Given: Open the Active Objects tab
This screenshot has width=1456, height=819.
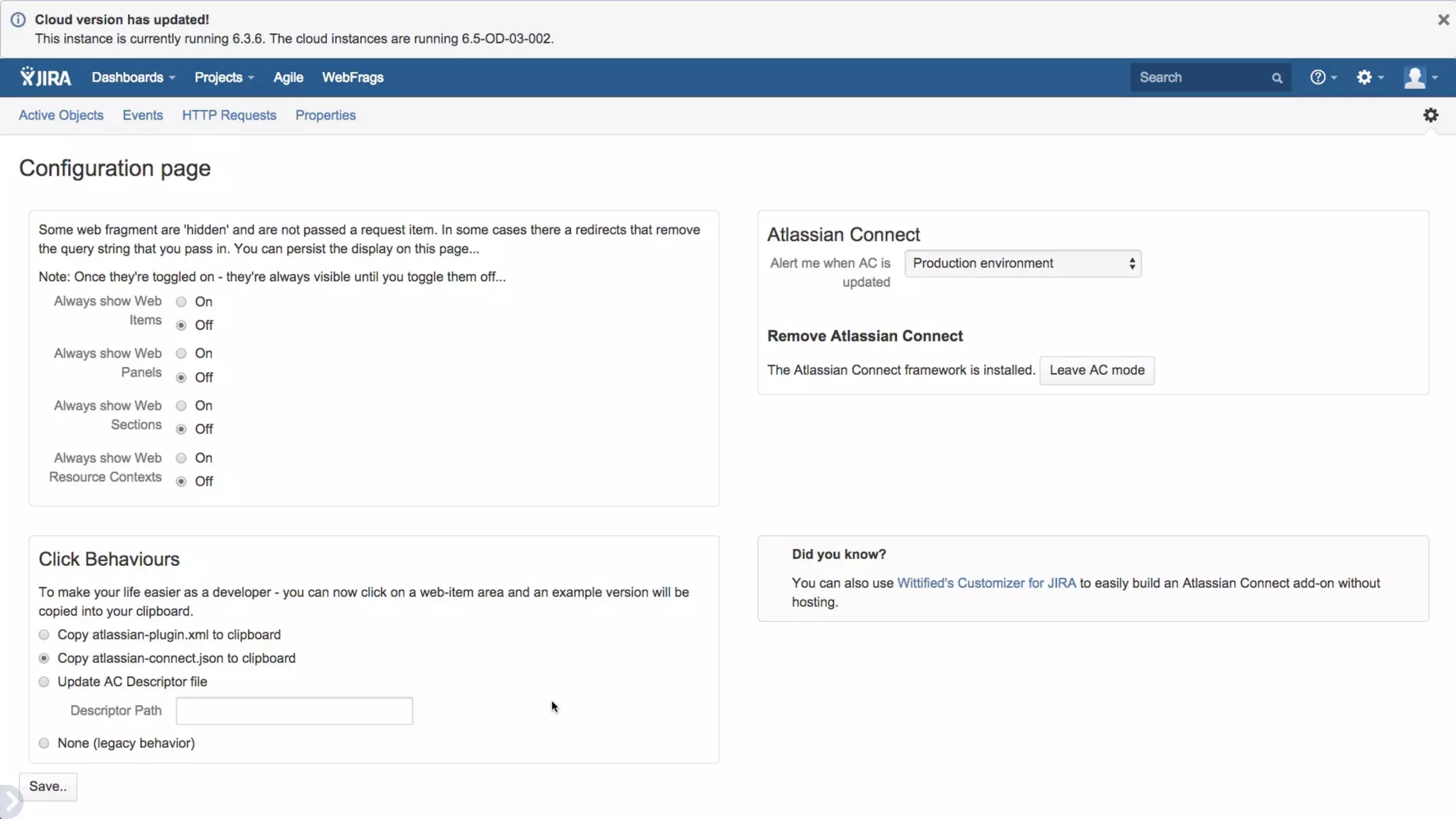Looking at the screenshot, I should [61, 115].
